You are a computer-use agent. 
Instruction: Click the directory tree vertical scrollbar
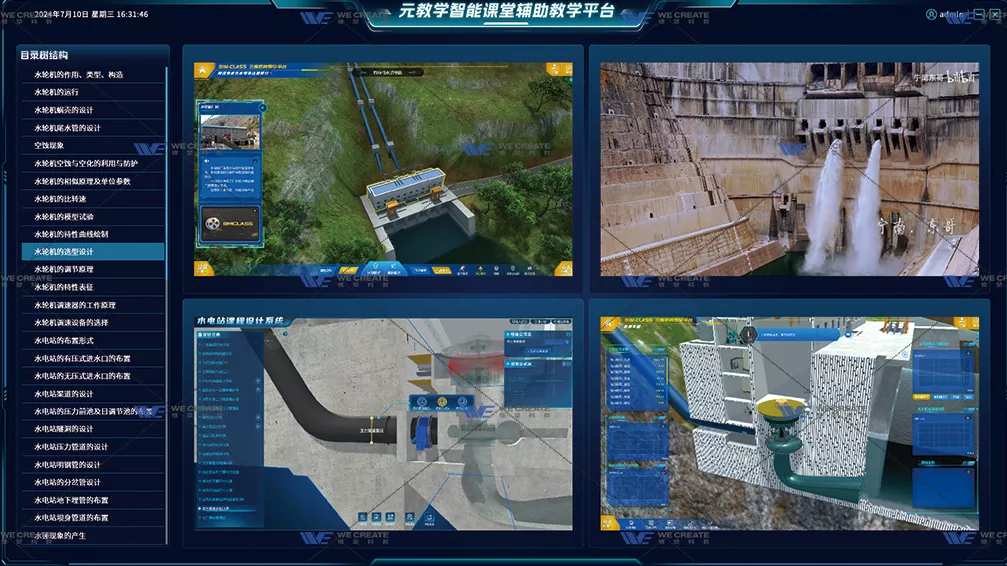[166, 173]
